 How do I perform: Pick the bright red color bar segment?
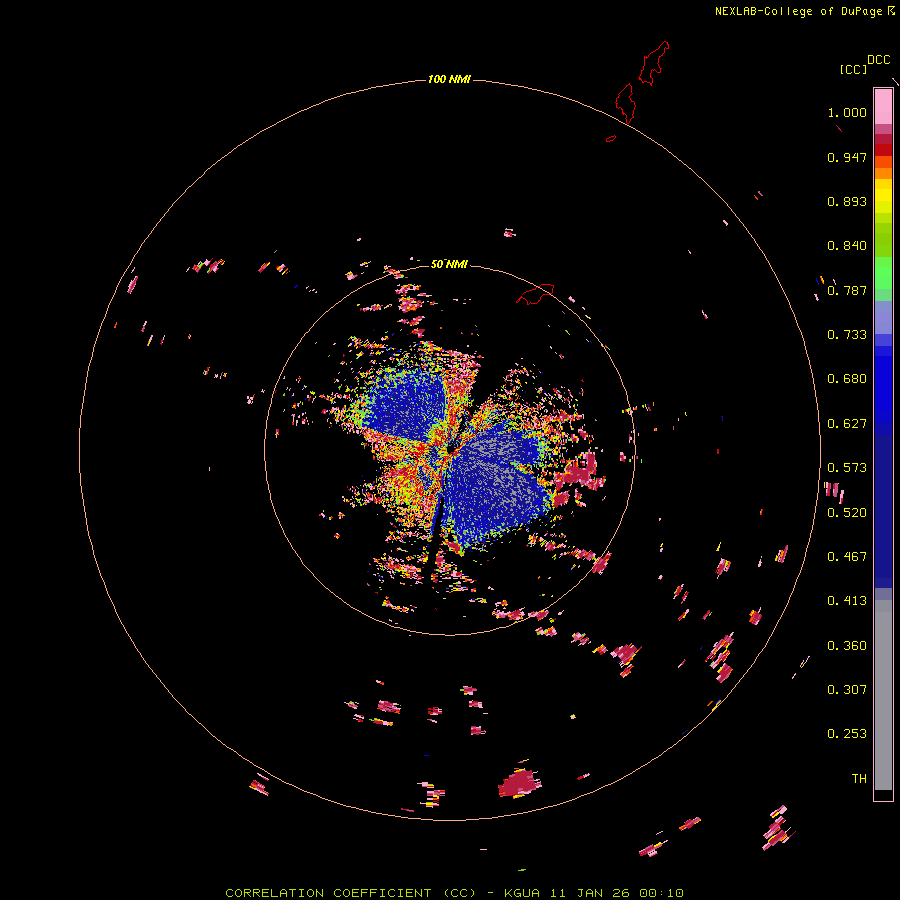(x=883, y=149)
